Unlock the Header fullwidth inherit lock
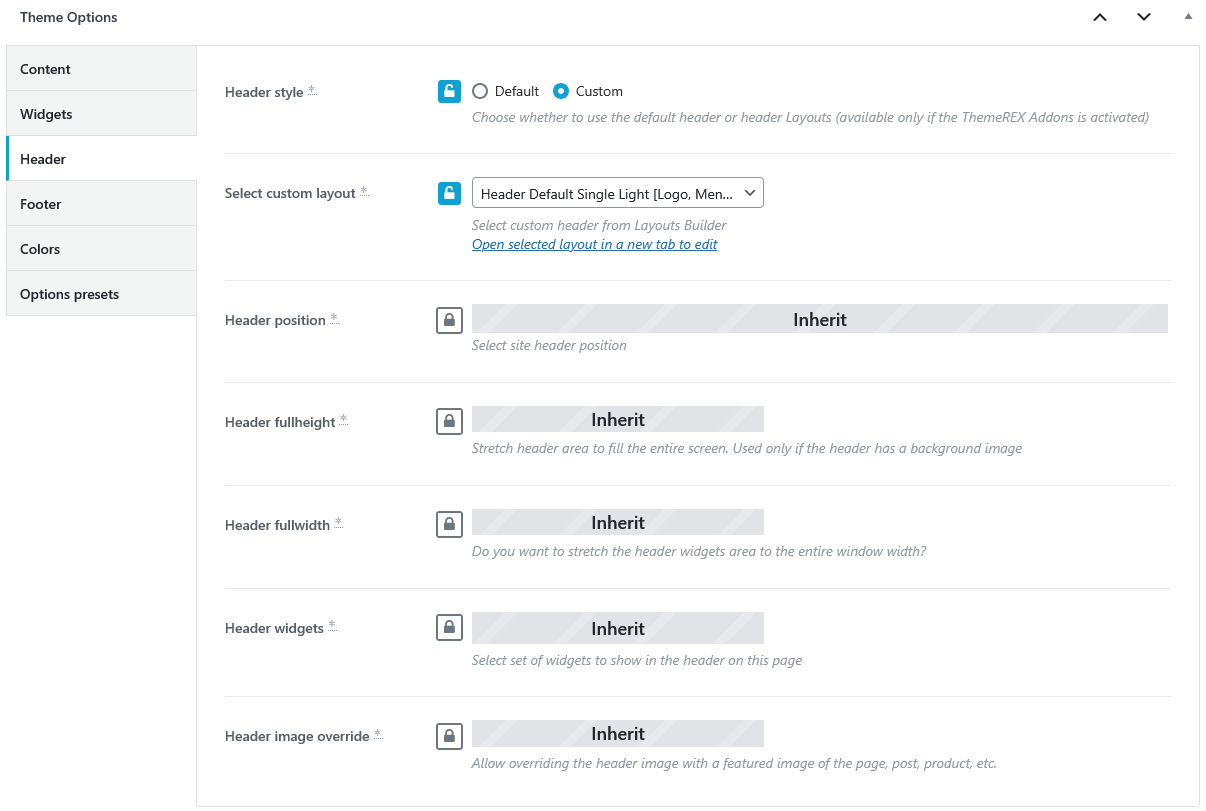The width and height of the screenshot is (1206, 811). click(450, 524)
